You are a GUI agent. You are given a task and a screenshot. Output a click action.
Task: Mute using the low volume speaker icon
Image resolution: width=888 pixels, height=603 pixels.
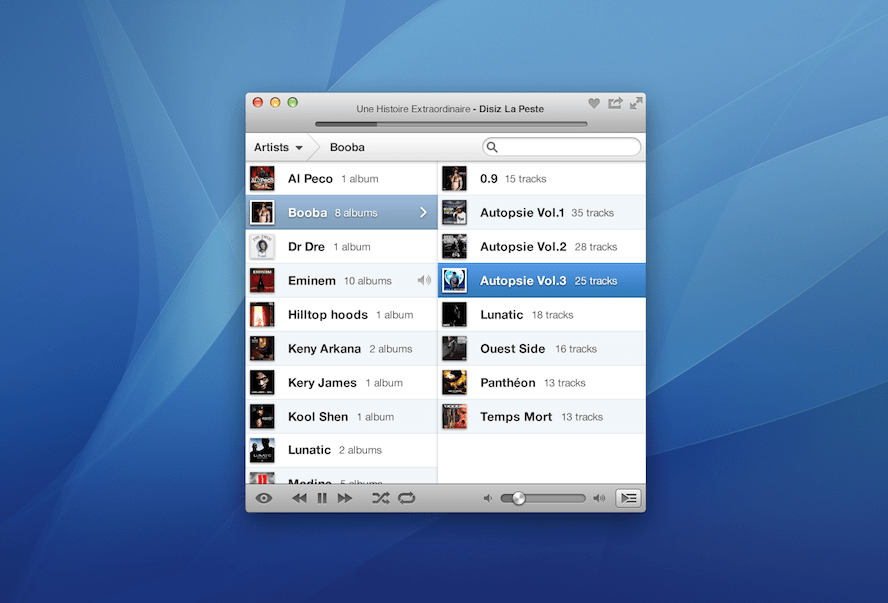pos(488,498)
